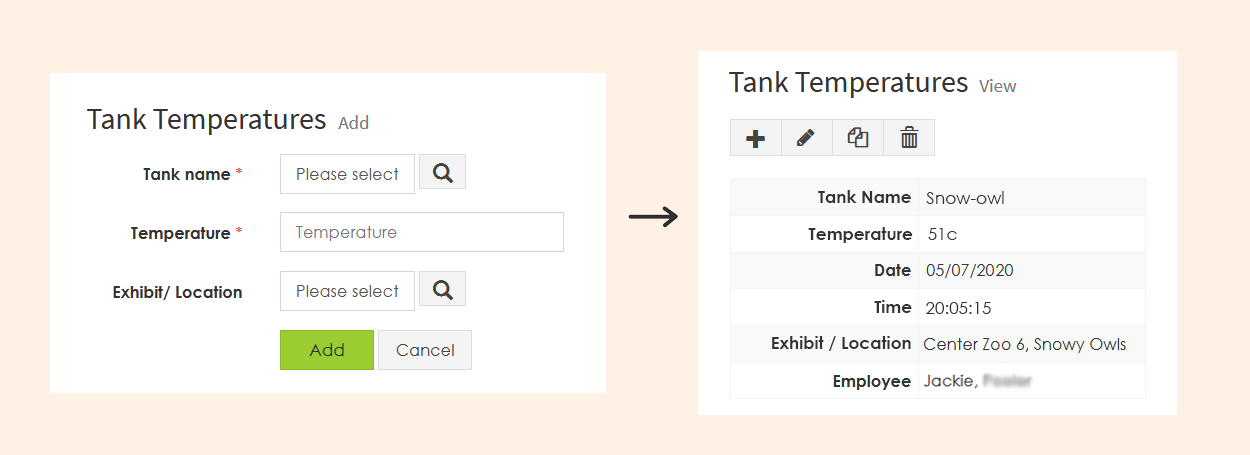Viewport: 1250px width, 455px height.
Task: Click the Temperature input field
Action: pos(422,232)
